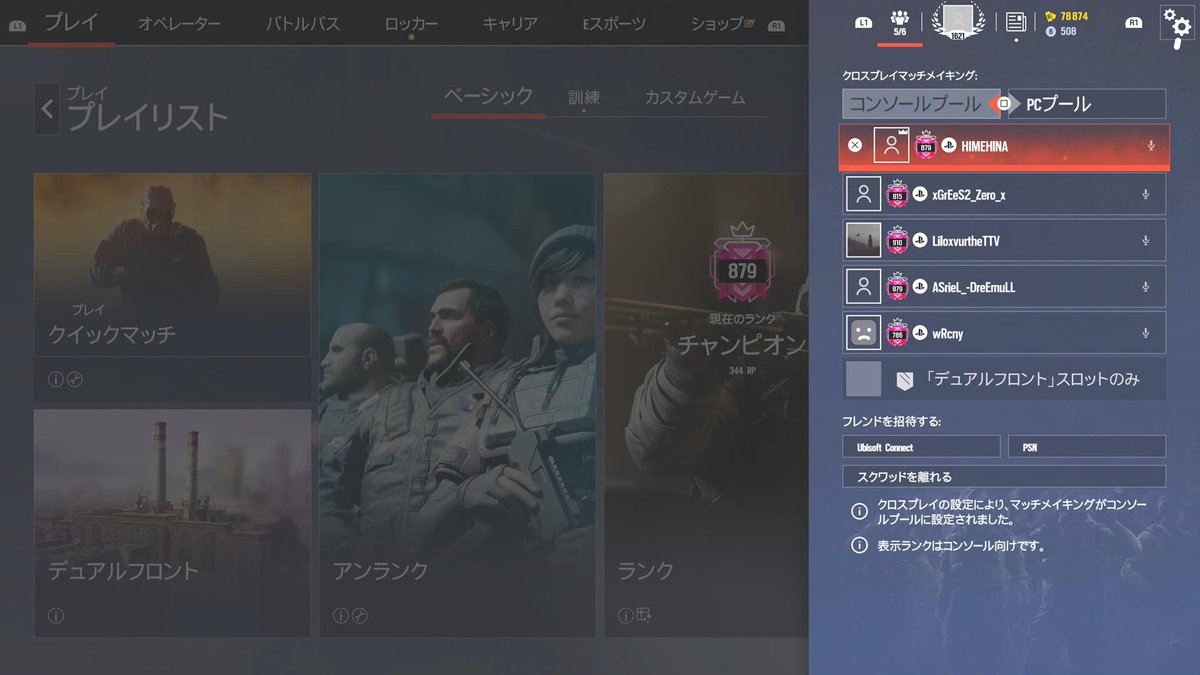Image resolution: width=1200 pixels, height=675 pixels.
Task: Click the R6 Credits icon beside 508
Action: click(x=1050, y=32)
